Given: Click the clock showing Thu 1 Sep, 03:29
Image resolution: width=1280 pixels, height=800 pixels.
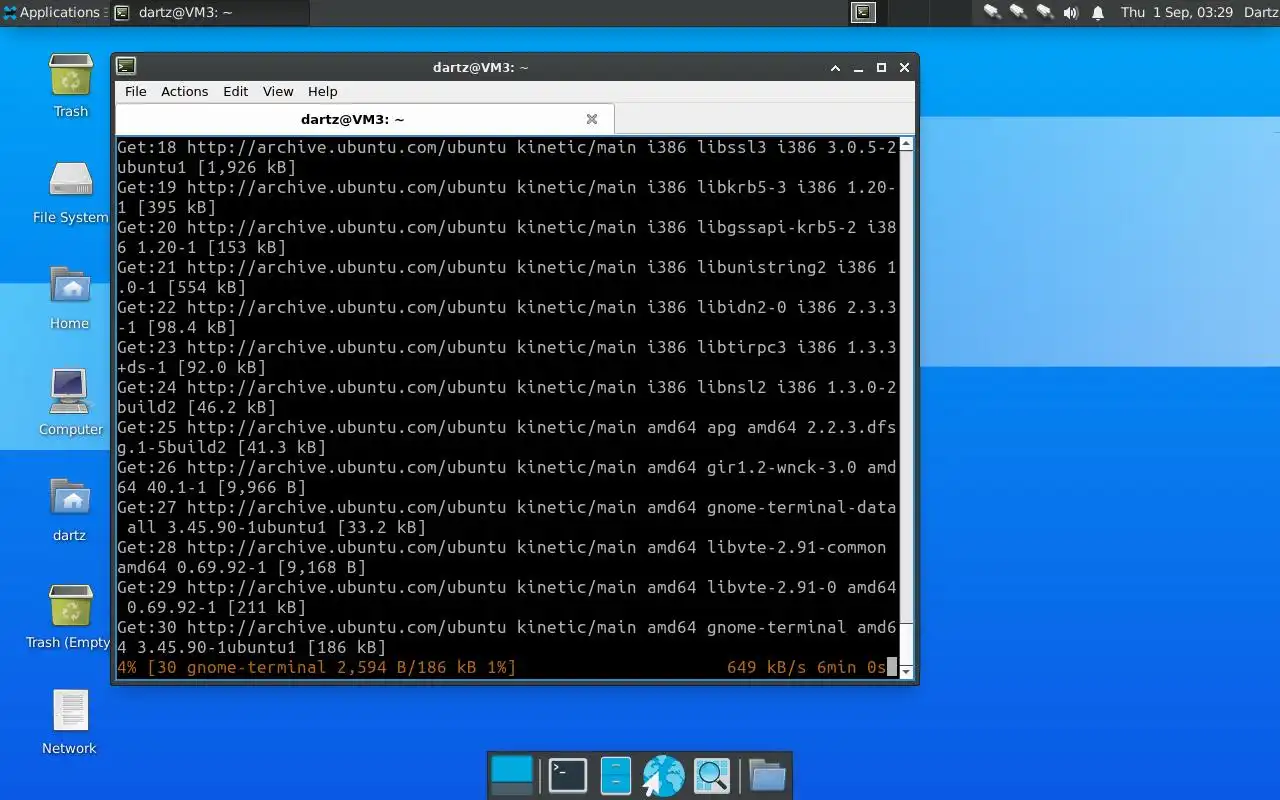Looking at the screenshot, I should 1176,12.
